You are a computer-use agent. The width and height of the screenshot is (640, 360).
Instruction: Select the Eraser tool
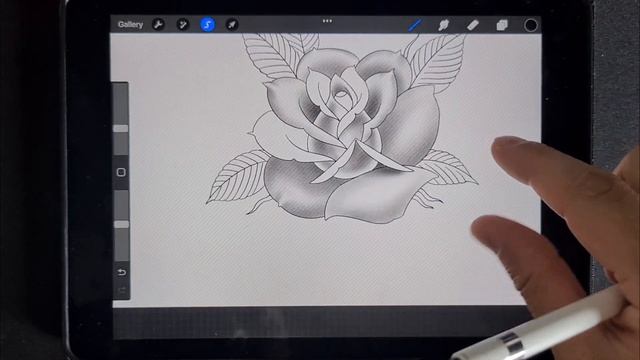(473, 25)
